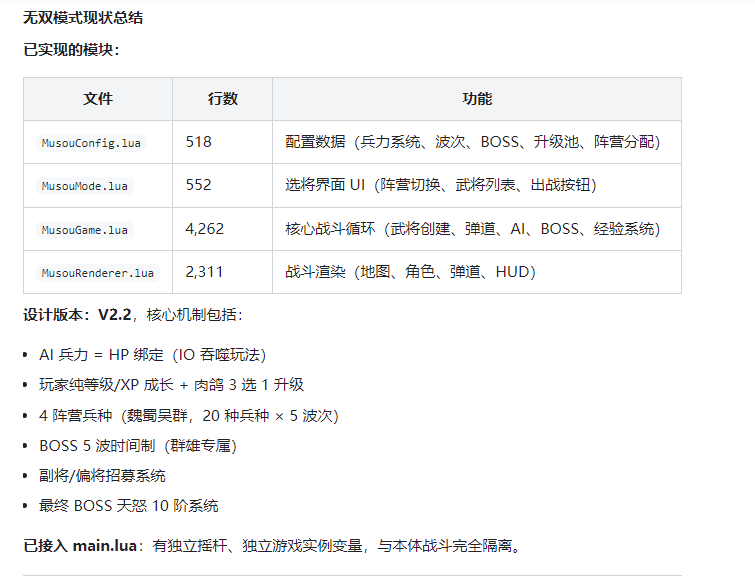Click the MusouMode.lua file name
This screenshot has width=755, height=585.
point(85,186)
